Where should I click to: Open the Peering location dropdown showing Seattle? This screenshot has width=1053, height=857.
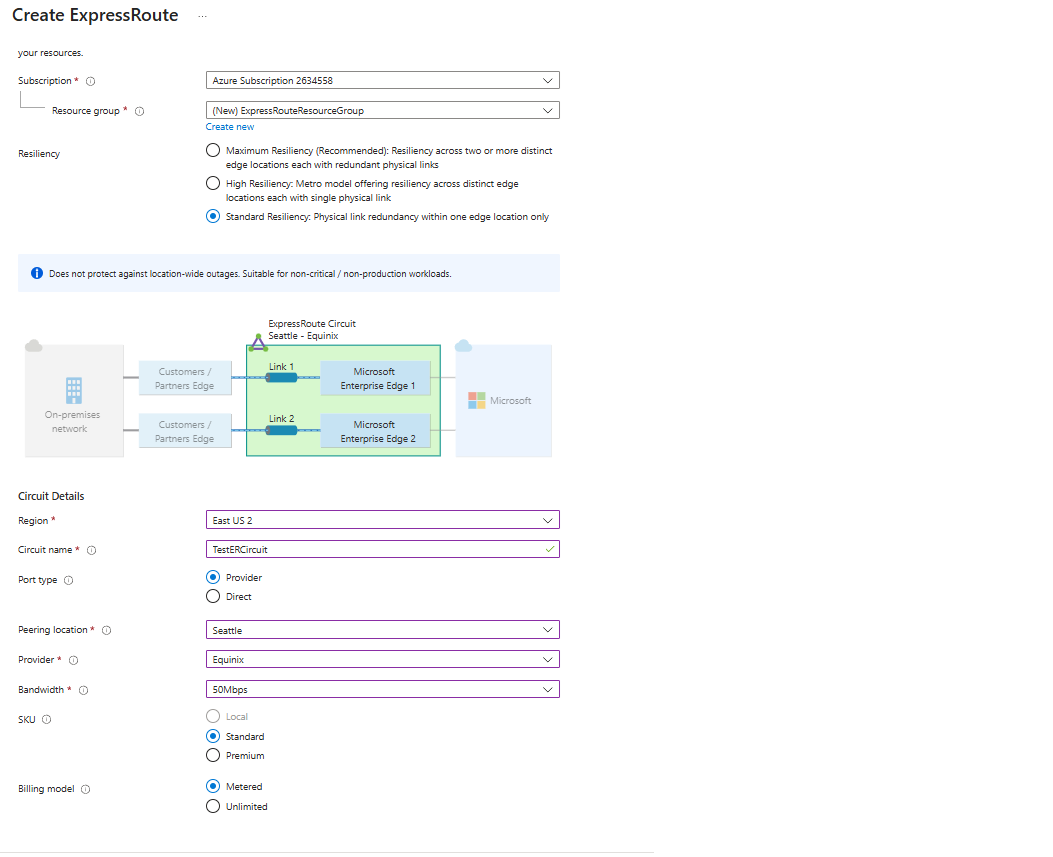coord(382,630)
